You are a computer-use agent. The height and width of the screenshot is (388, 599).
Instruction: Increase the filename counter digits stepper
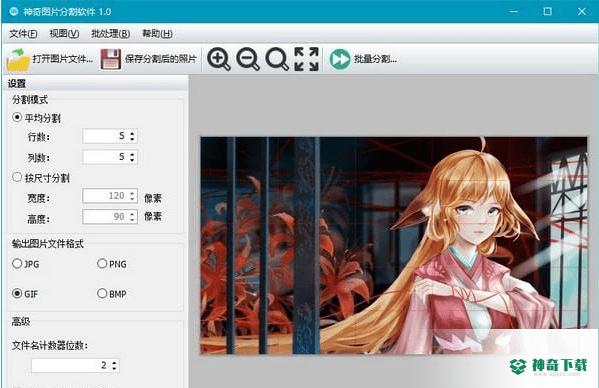(115, 362)
